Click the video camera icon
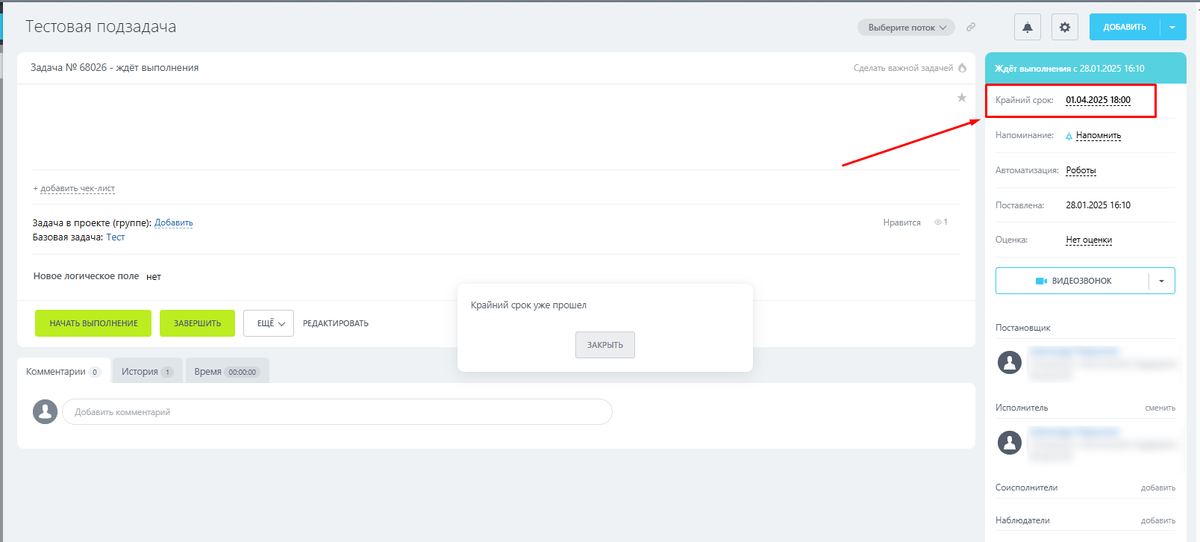The height and width of the screenshot is (542, 1200). tap(1041, 281)
